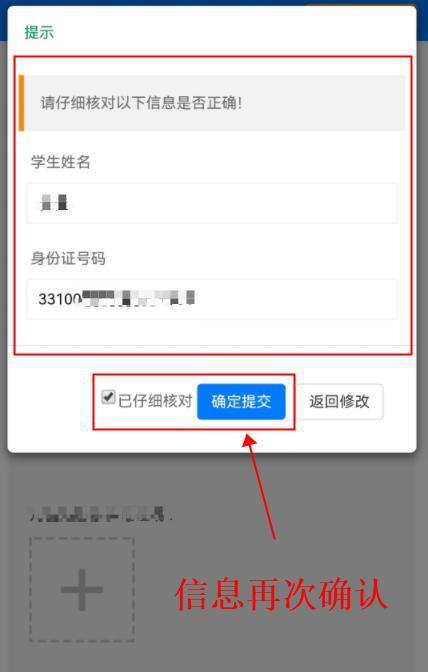The height and width of the screenshot is (672, 428).
Task: Select the blurred student name value
Action: point(54,202)
